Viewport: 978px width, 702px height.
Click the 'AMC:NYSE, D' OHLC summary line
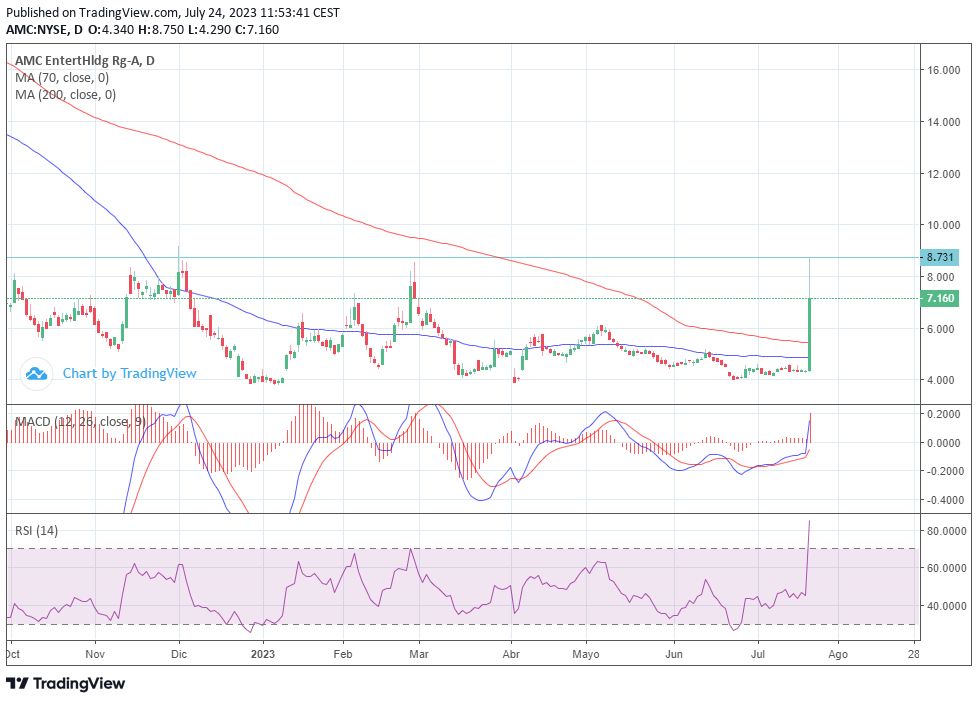pyautogui.click(x=143, y=29)
